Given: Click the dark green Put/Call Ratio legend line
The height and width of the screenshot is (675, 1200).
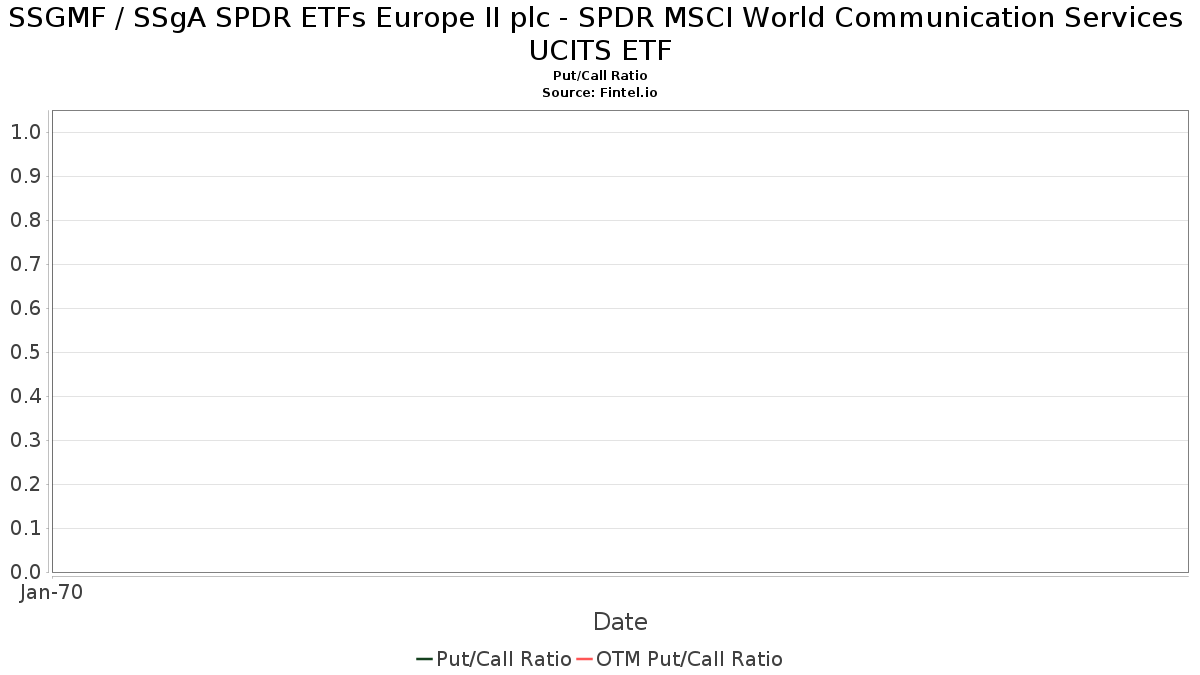Looking at the screenshot, I should click(424, 659).
